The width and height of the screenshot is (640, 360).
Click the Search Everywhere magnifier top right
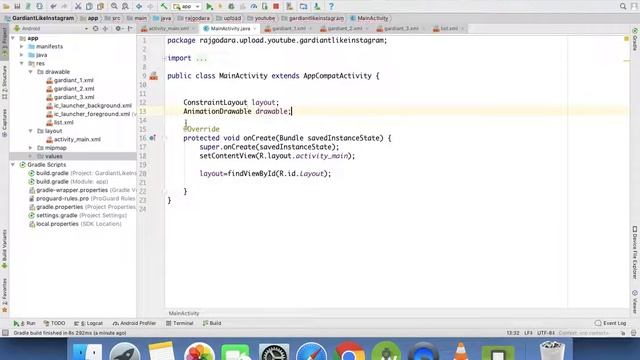click(623, 7)
